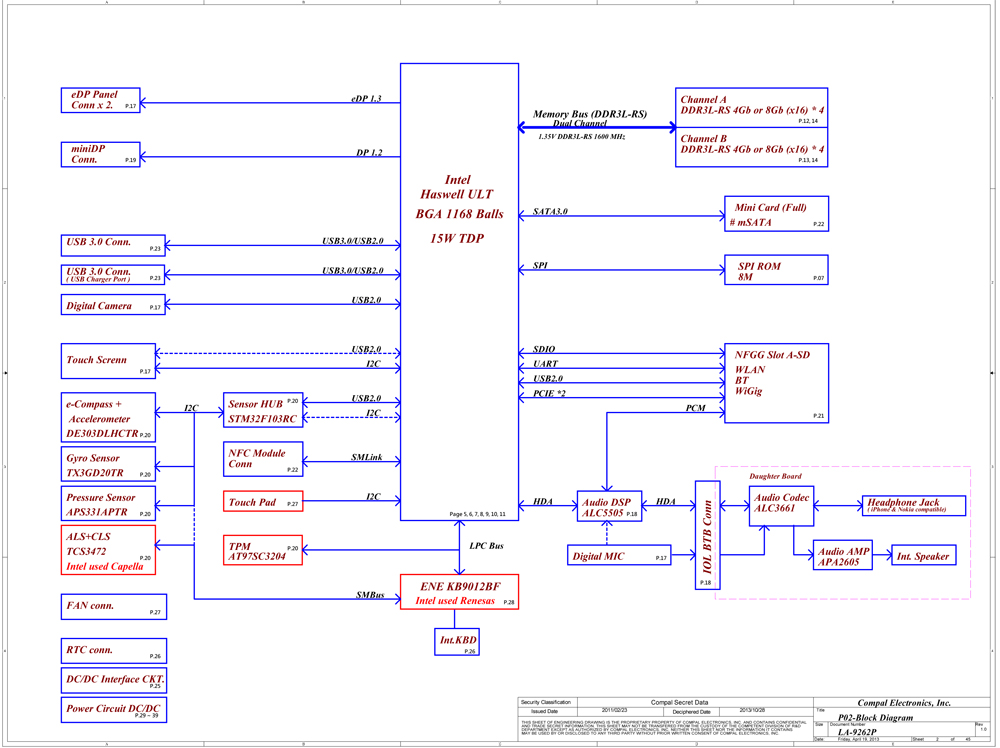Select the 'Dual Channel' label

pyautogui.click(x=580, y=124)
